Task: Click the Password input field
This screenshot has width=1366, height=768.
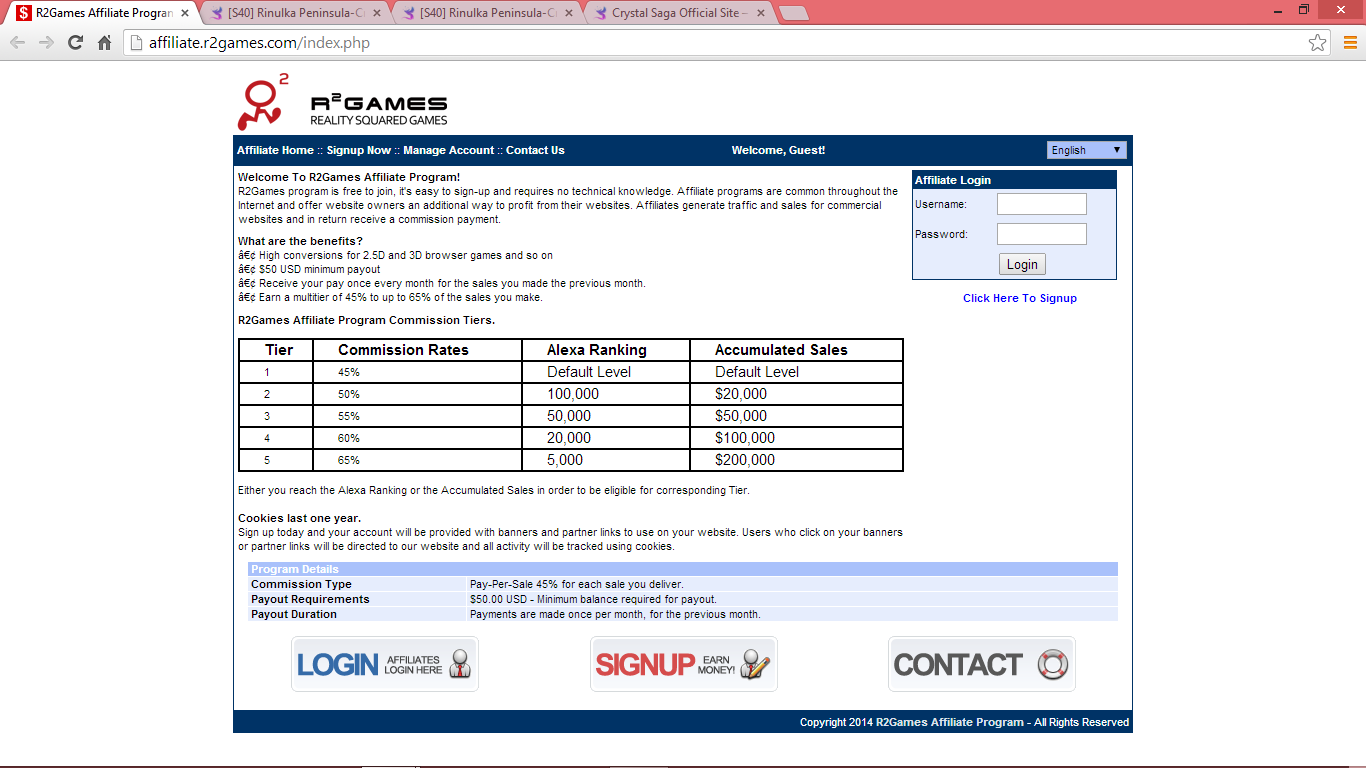Action: tap(1042, 234)
